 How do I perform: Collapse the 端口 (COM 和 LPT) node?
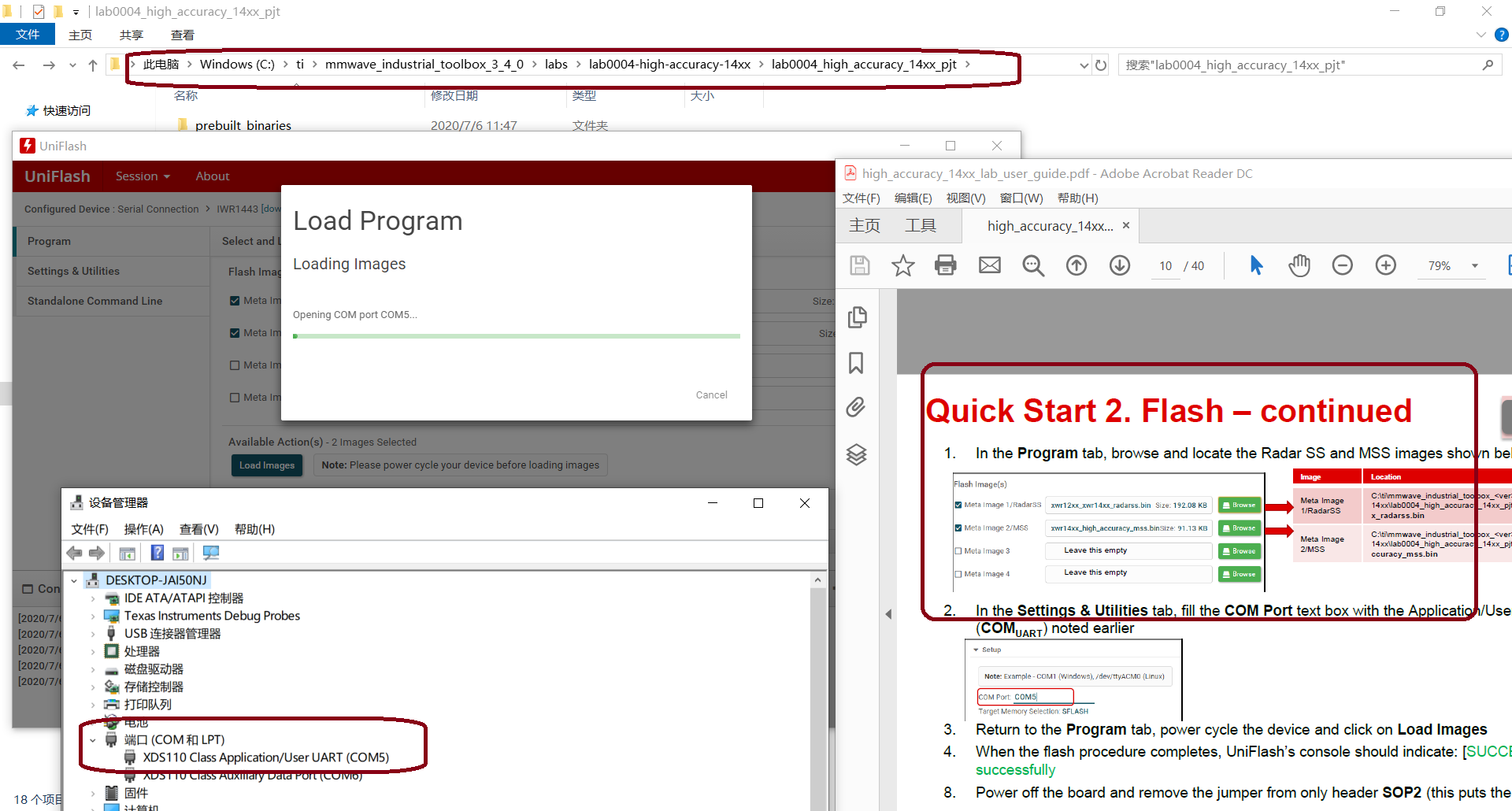93,740
